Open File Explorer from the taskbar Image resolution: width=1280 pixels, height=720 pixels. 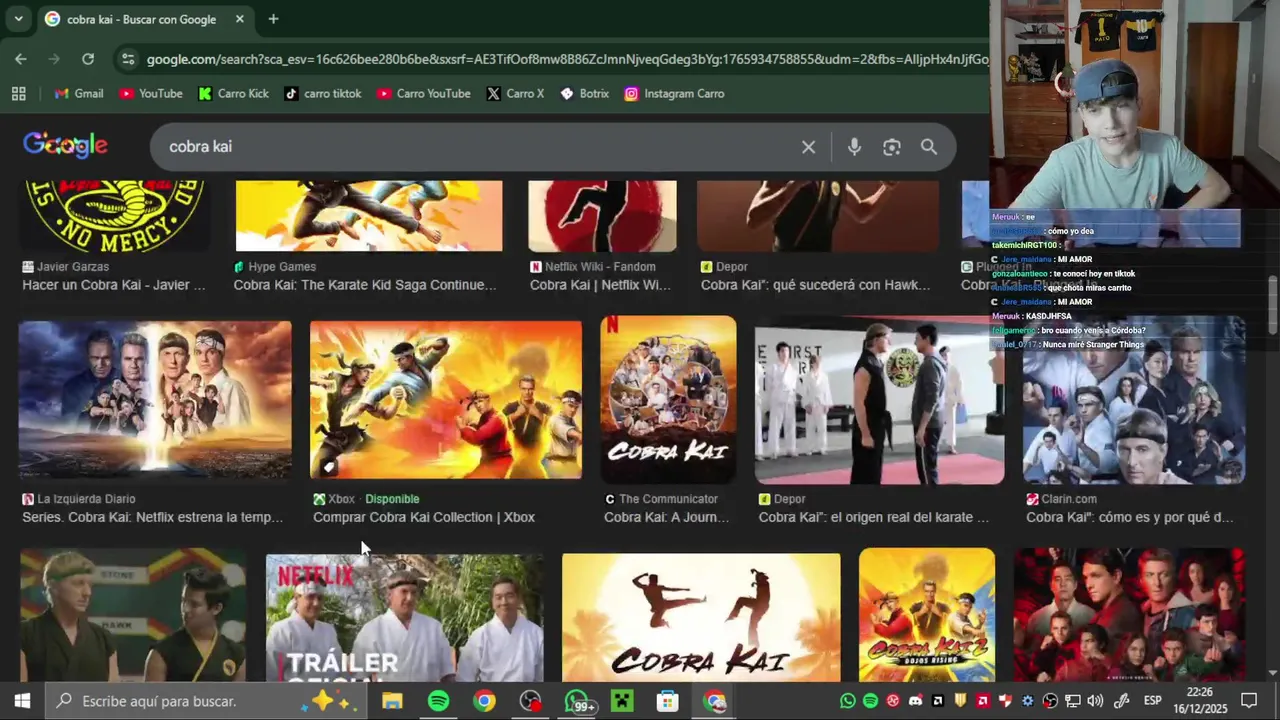coord(392,701)
